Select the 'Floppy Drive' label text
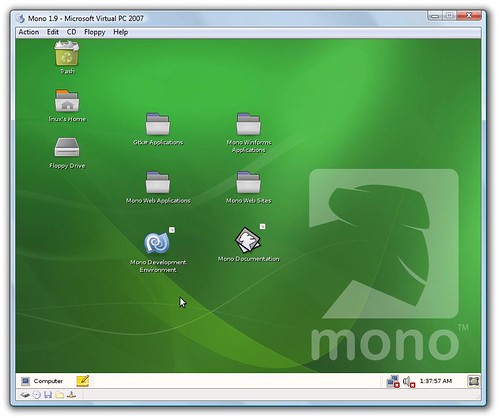 coord(67,166)
